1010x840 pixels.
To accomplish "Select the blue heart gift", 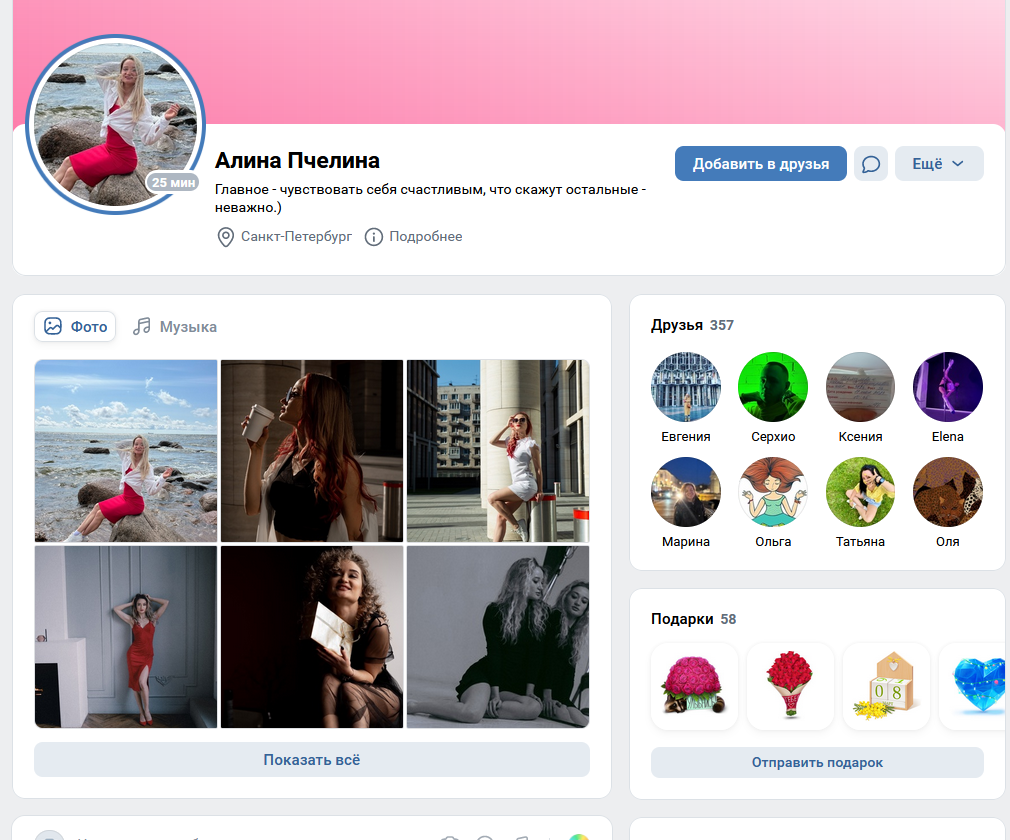I will point(975,686).
